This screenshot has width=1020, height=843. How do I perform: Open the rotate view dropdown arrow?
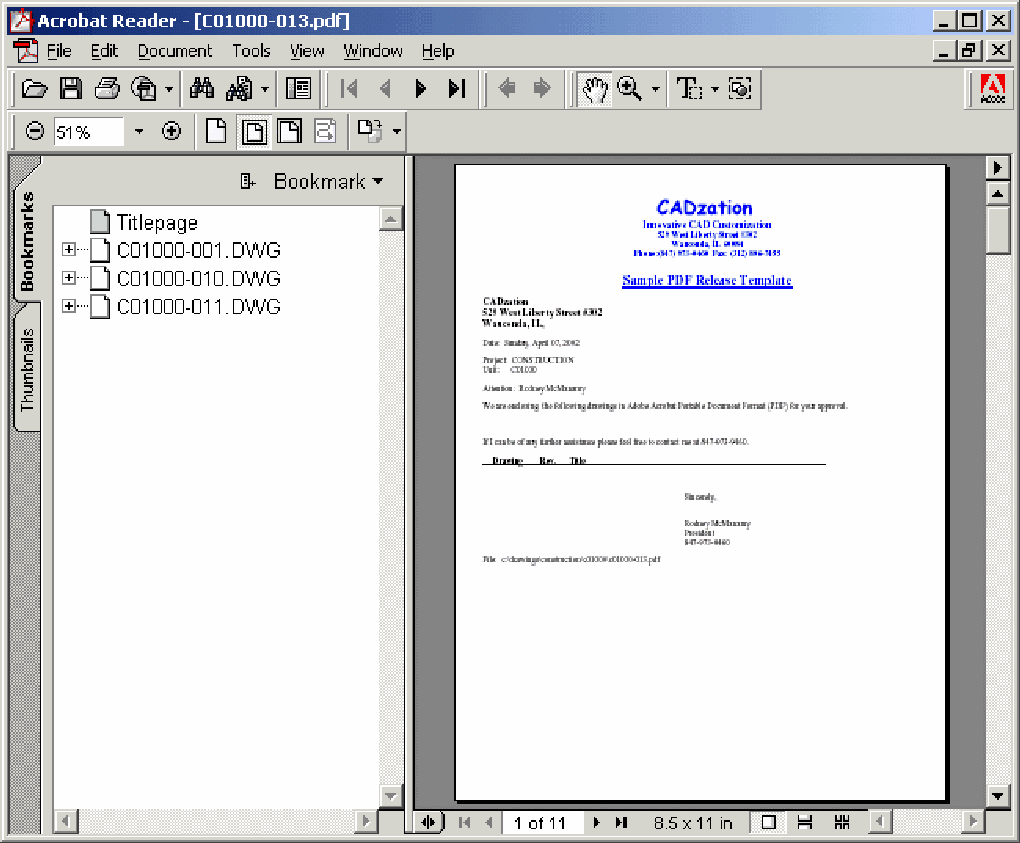click(396, 131)
